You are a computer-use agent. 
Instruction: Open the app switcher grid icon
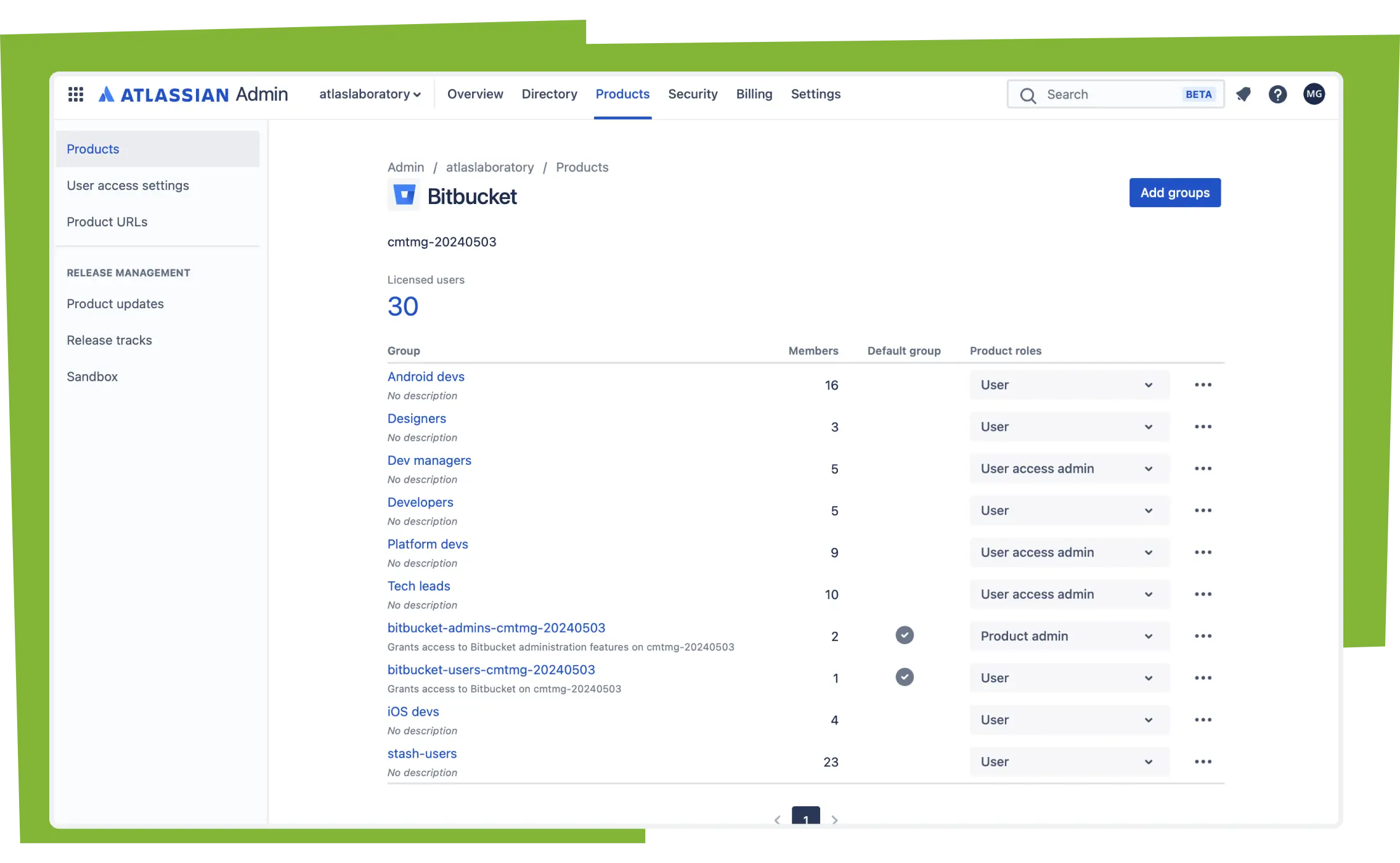(75, 94)
